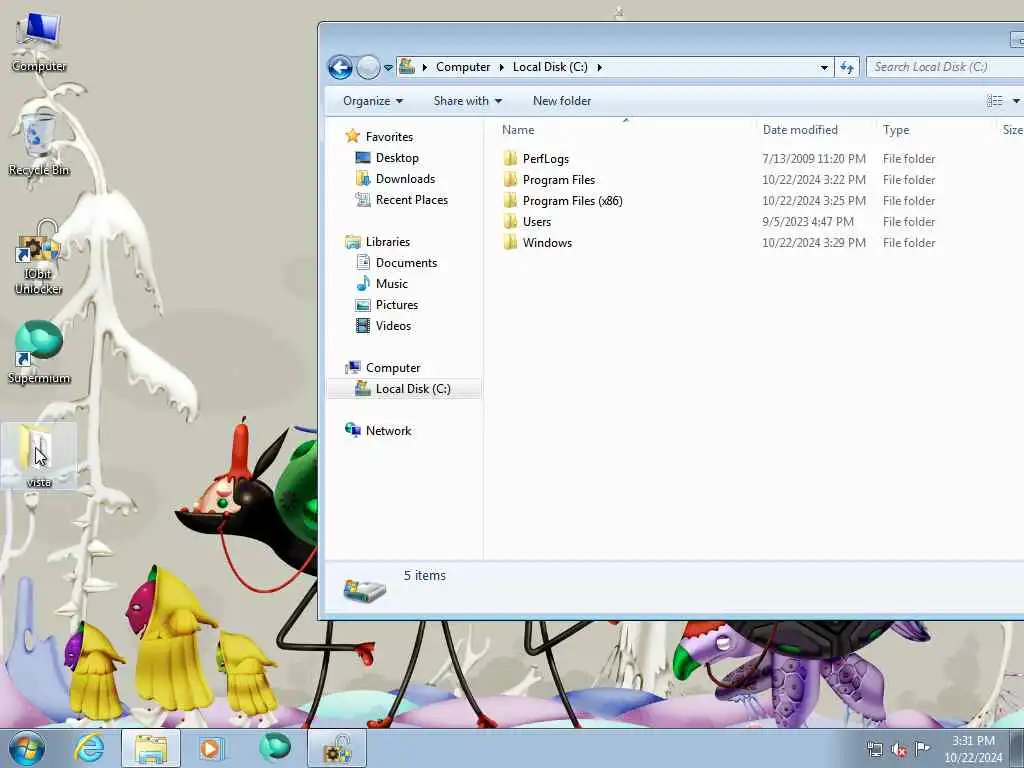Select the Supermium desktop shortcut

(39, 353)
